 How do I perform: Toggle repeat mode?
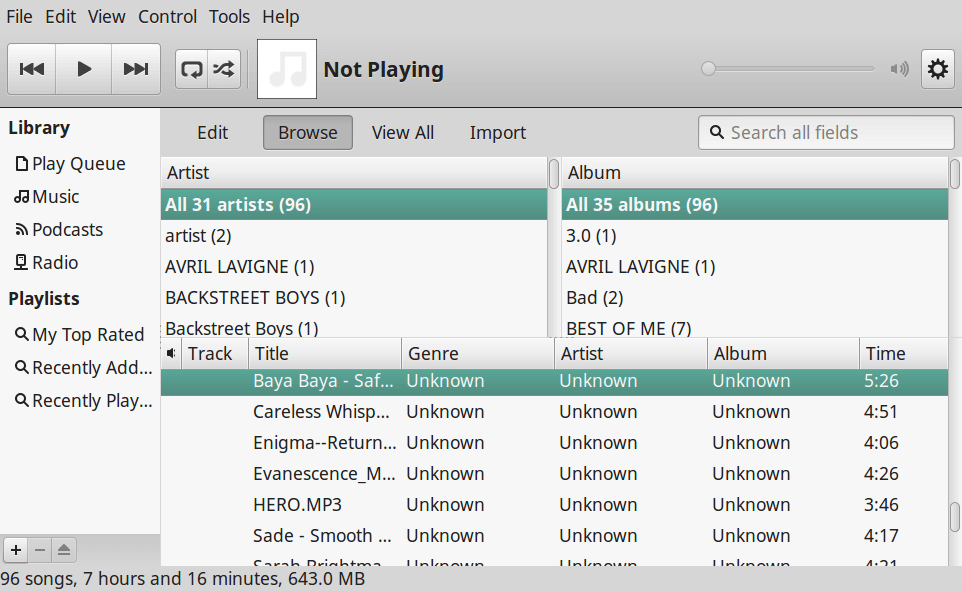(192, 69)
